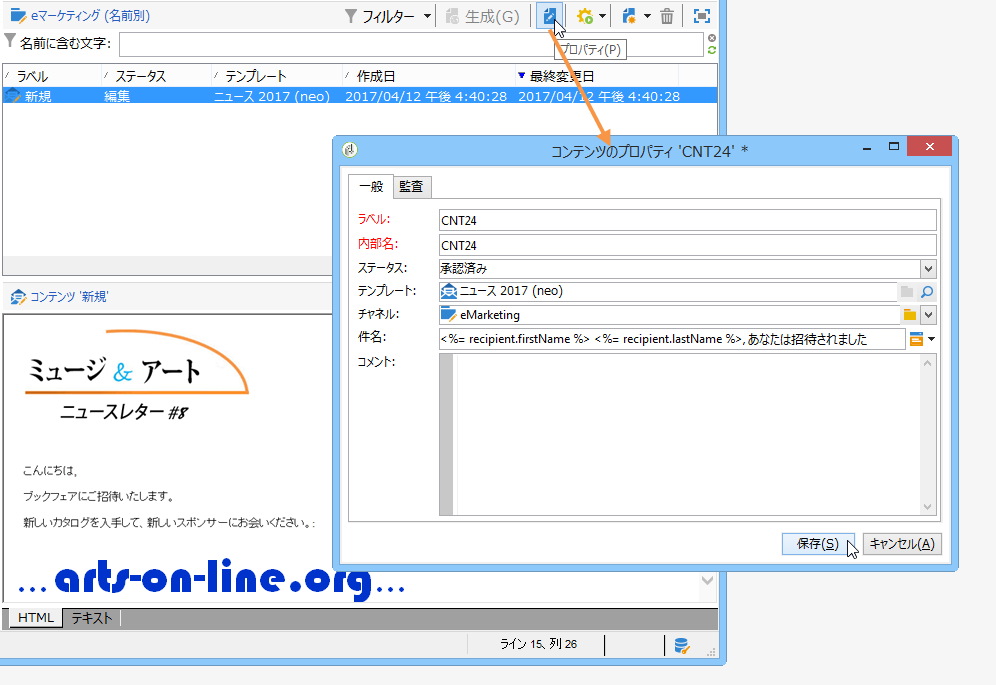The image size is (996, 685).
Task: Click the new content document icon
Action: point(629,17)
